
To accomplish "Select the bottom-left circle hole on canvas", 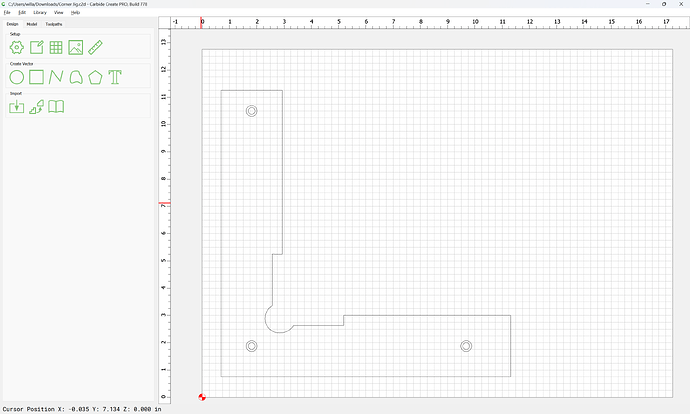I will 252,346.
